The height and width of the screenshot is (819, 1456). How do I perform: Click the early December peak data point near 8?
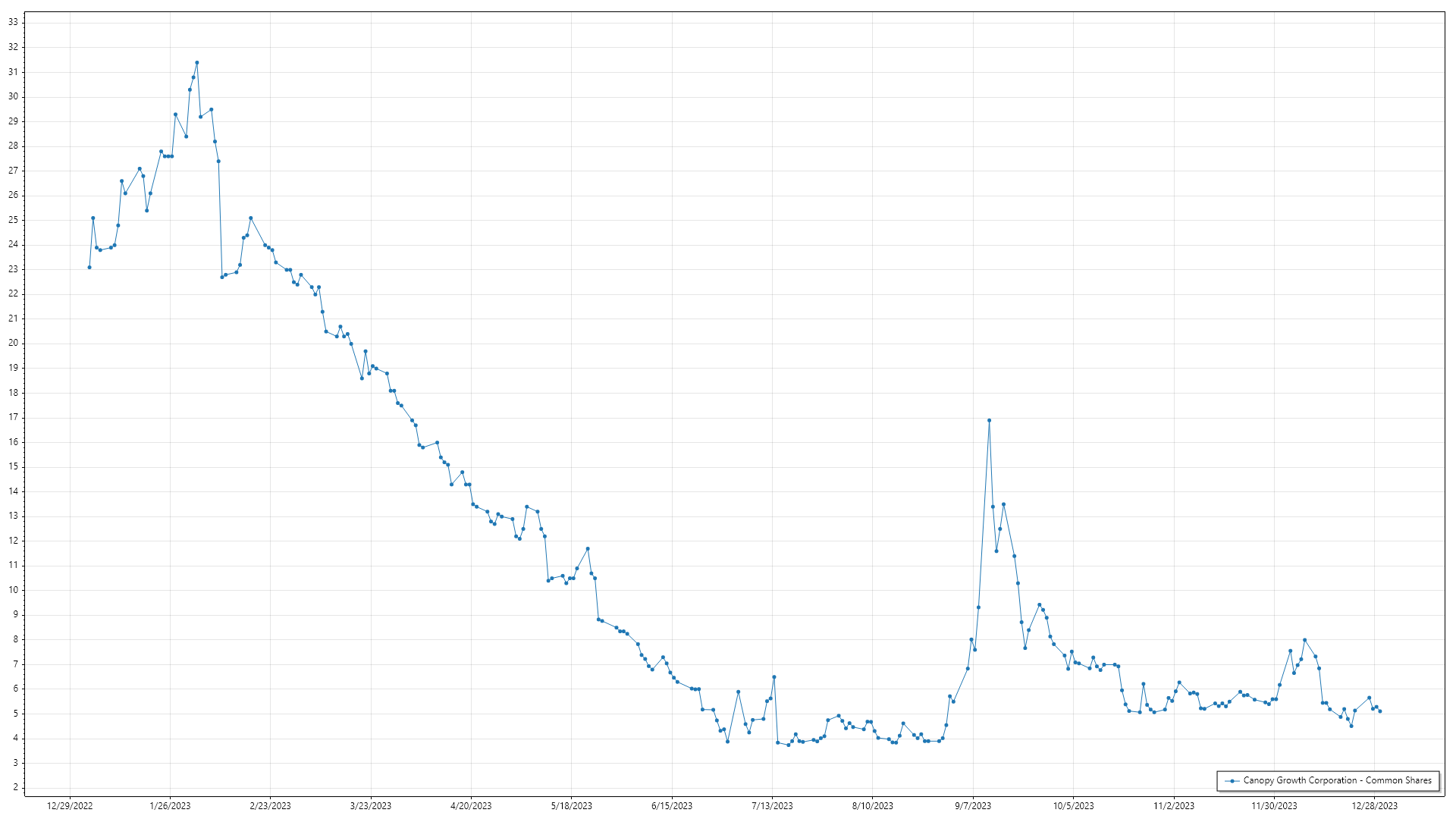(1304, 640)
